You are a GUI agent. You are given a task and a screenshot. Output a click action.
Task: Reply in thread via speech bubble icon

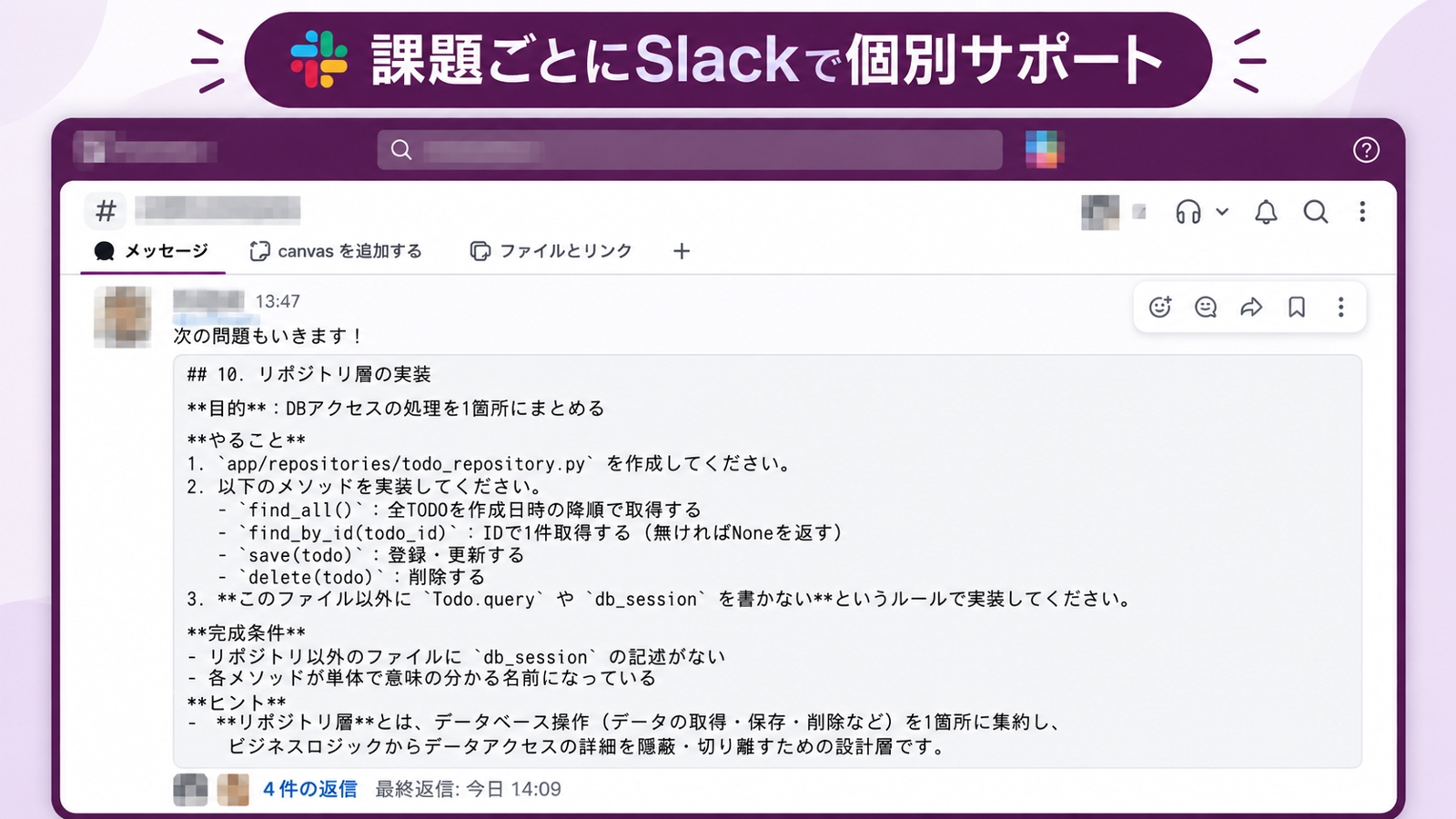pyautogui.click(x=1206, y=308)
